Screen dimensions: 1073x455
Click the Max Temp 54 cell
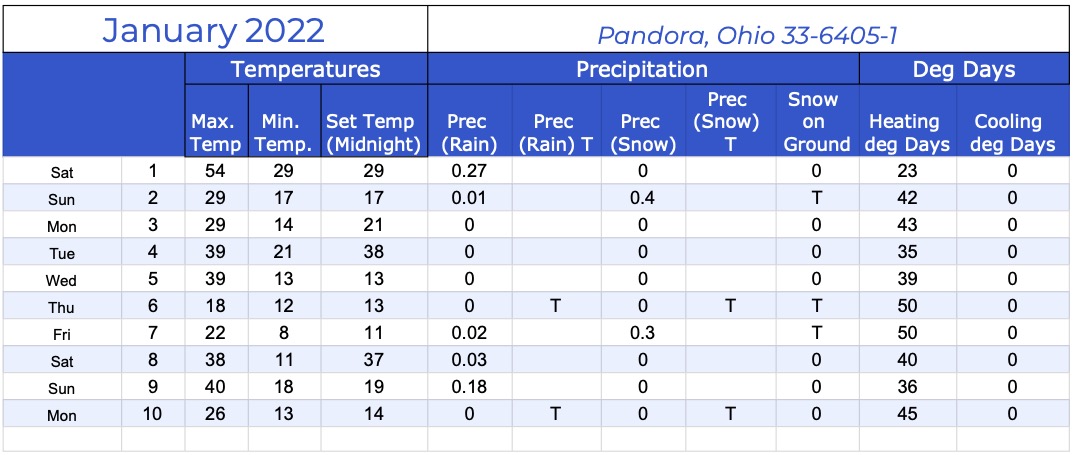(x=216, y=171)
